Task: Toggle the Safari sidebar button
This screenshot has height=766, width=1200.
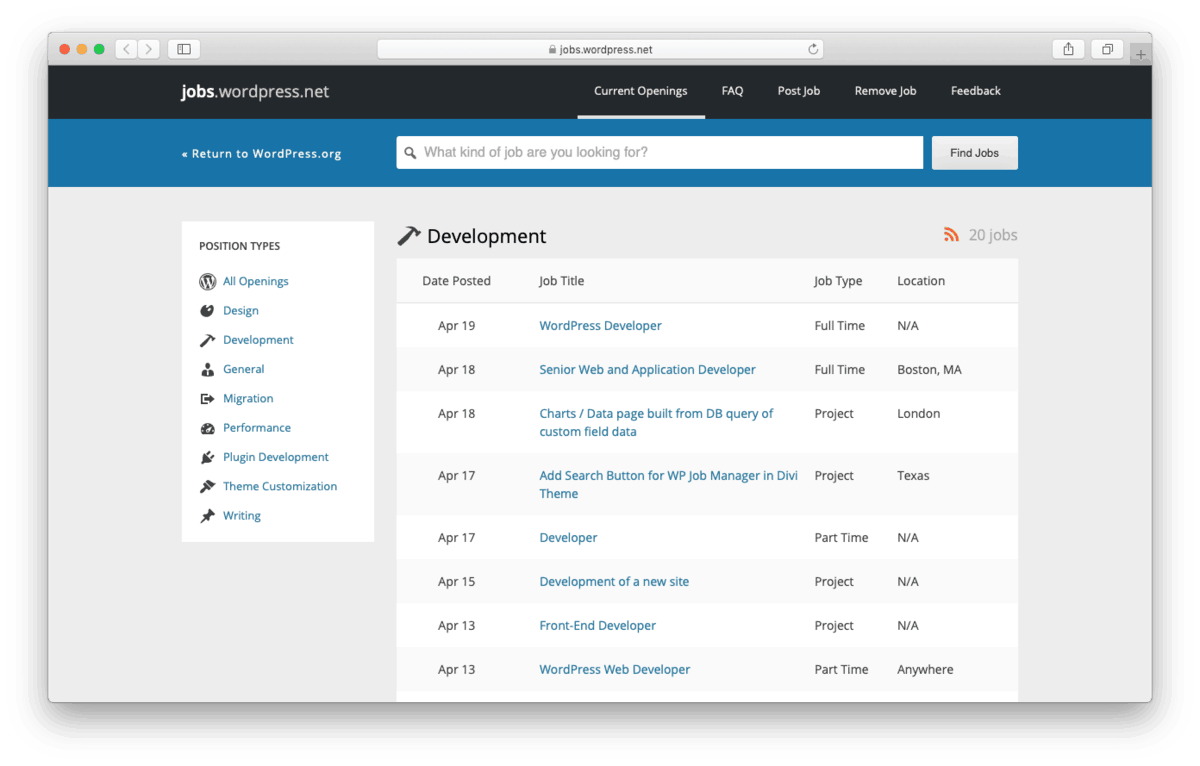Action: pos(184,49)
